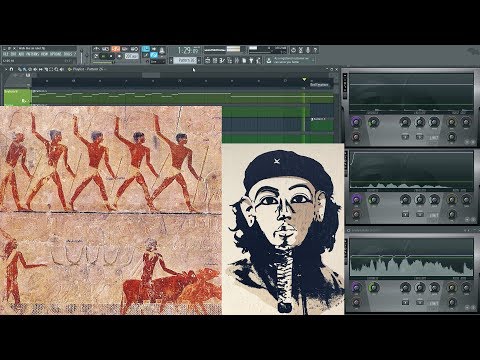The width and height of the screenshot is (480, 360).
Task: Select the playlist slice tool
Action: click(x=46, y=69)
